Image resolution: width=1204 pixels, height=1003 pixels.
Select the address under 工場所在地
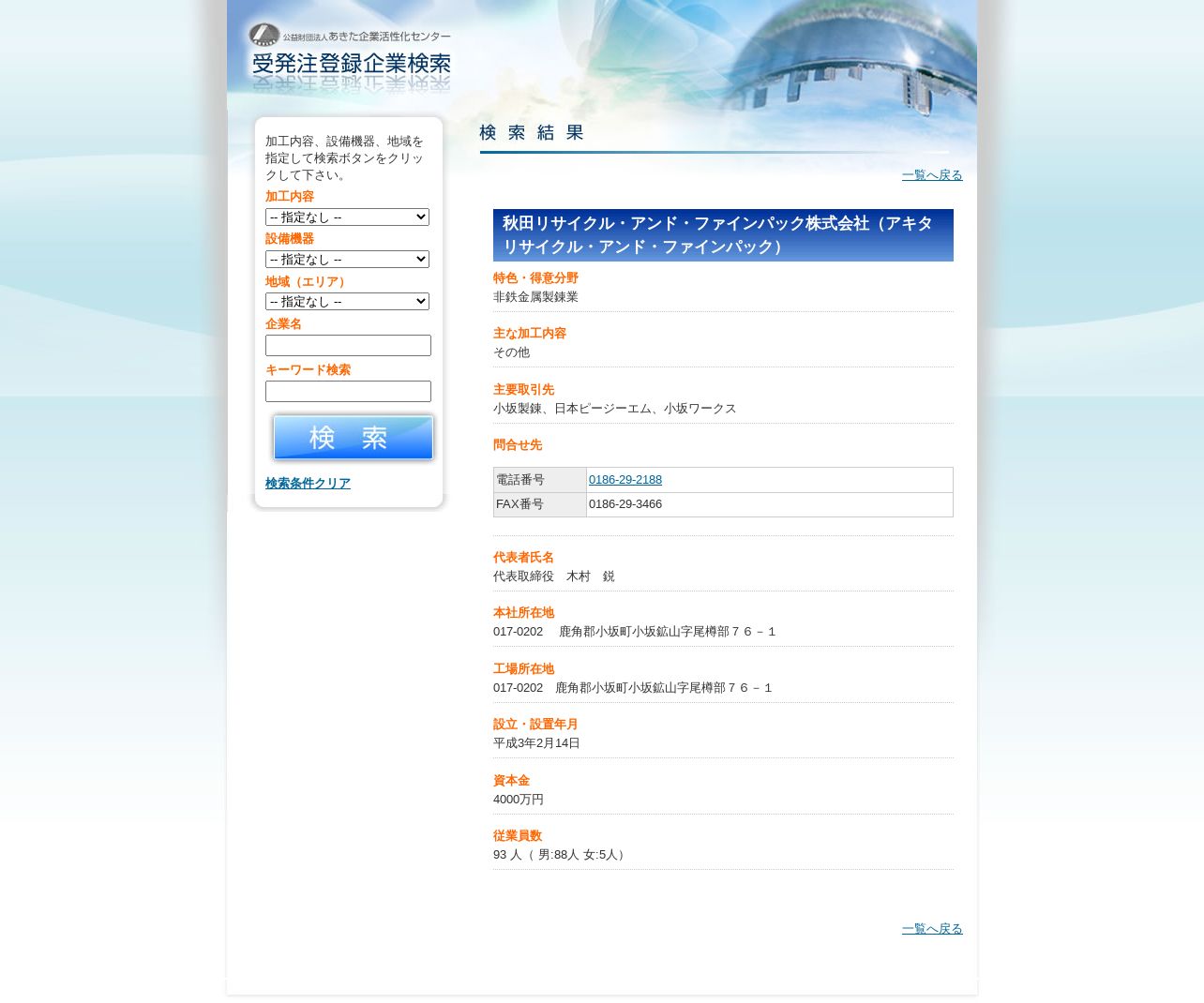point(633,688)
